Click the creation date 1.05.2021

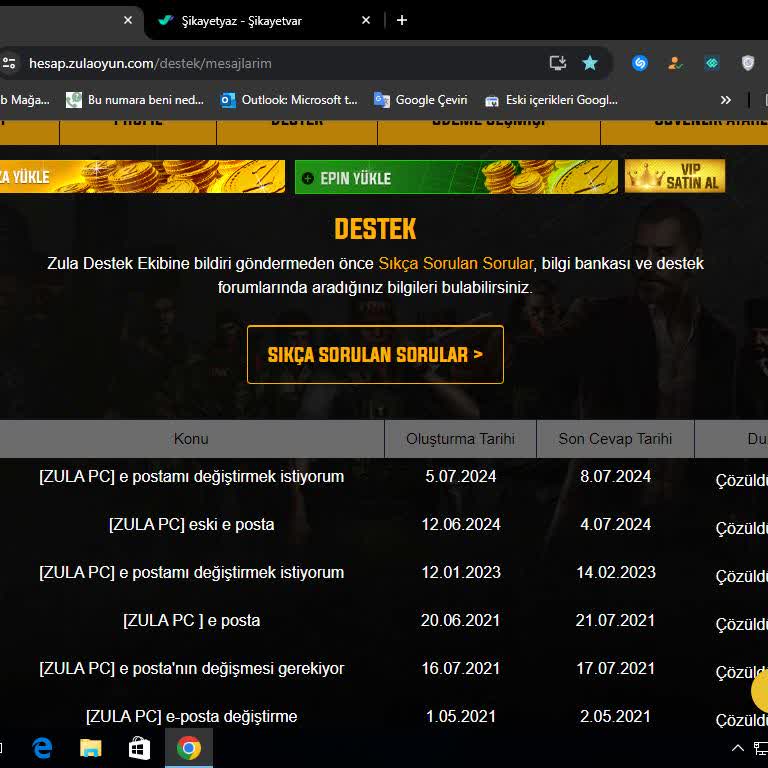point(461,717)
